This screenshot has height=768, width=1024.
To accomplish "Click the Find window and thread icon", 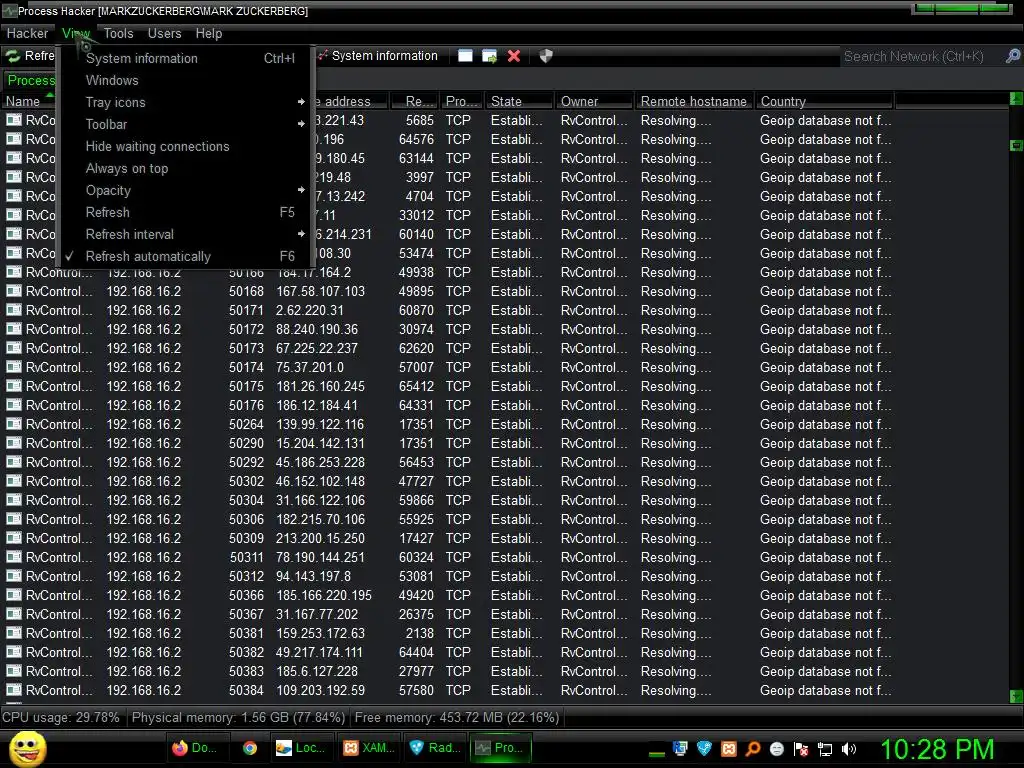I will click(x=489, y=56).
